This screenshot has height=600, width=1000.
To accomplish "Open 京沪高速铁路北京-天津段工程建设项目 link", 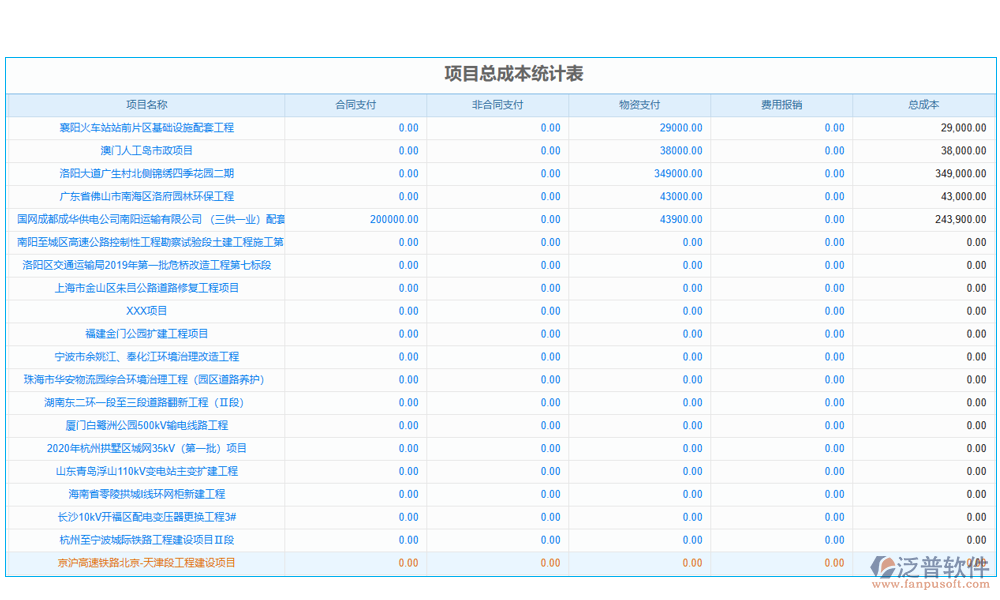I will click(146, 563).
